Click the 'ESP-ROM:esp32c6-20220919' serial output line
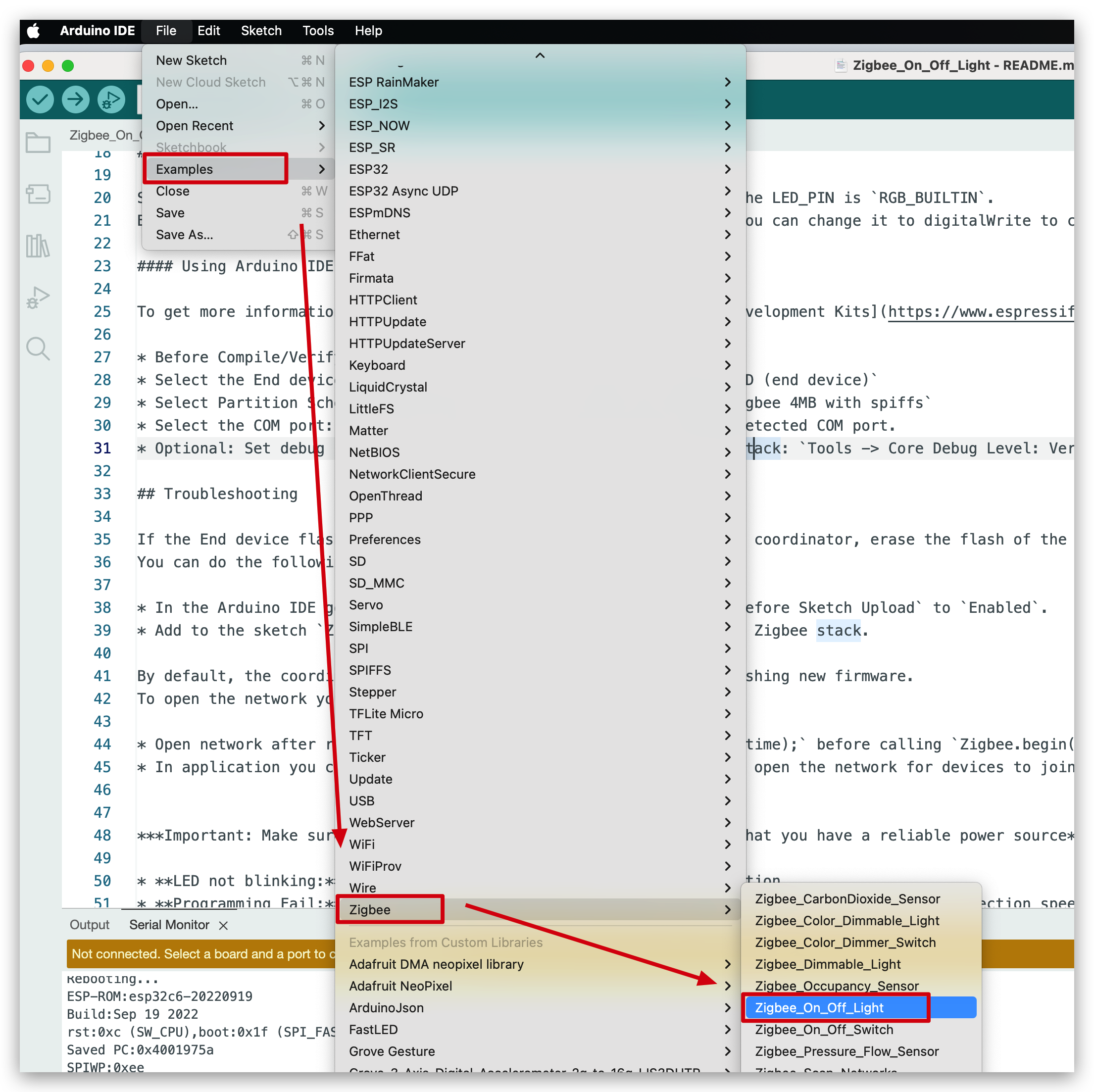 160,996
